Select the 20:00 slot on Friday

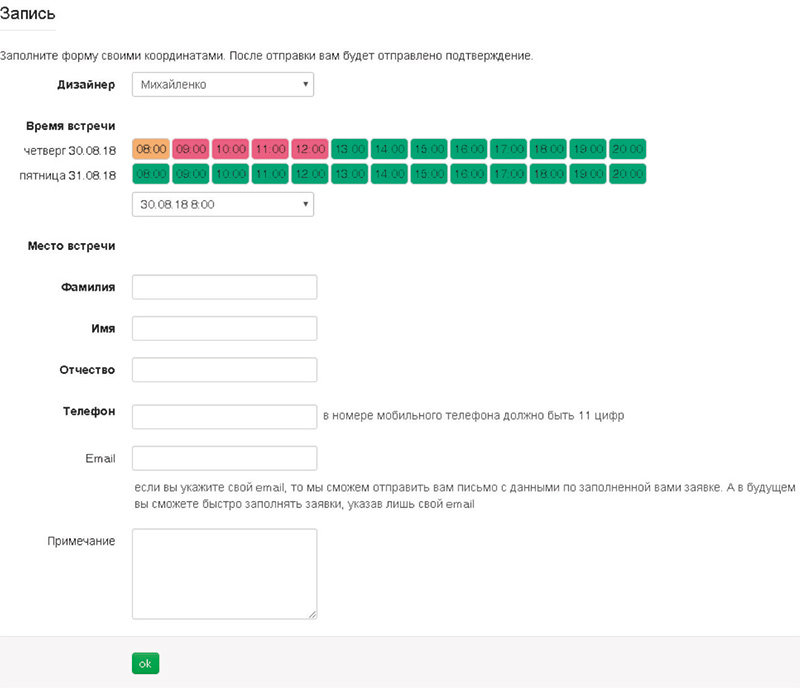pyautogui.click(x=628, y=174)
